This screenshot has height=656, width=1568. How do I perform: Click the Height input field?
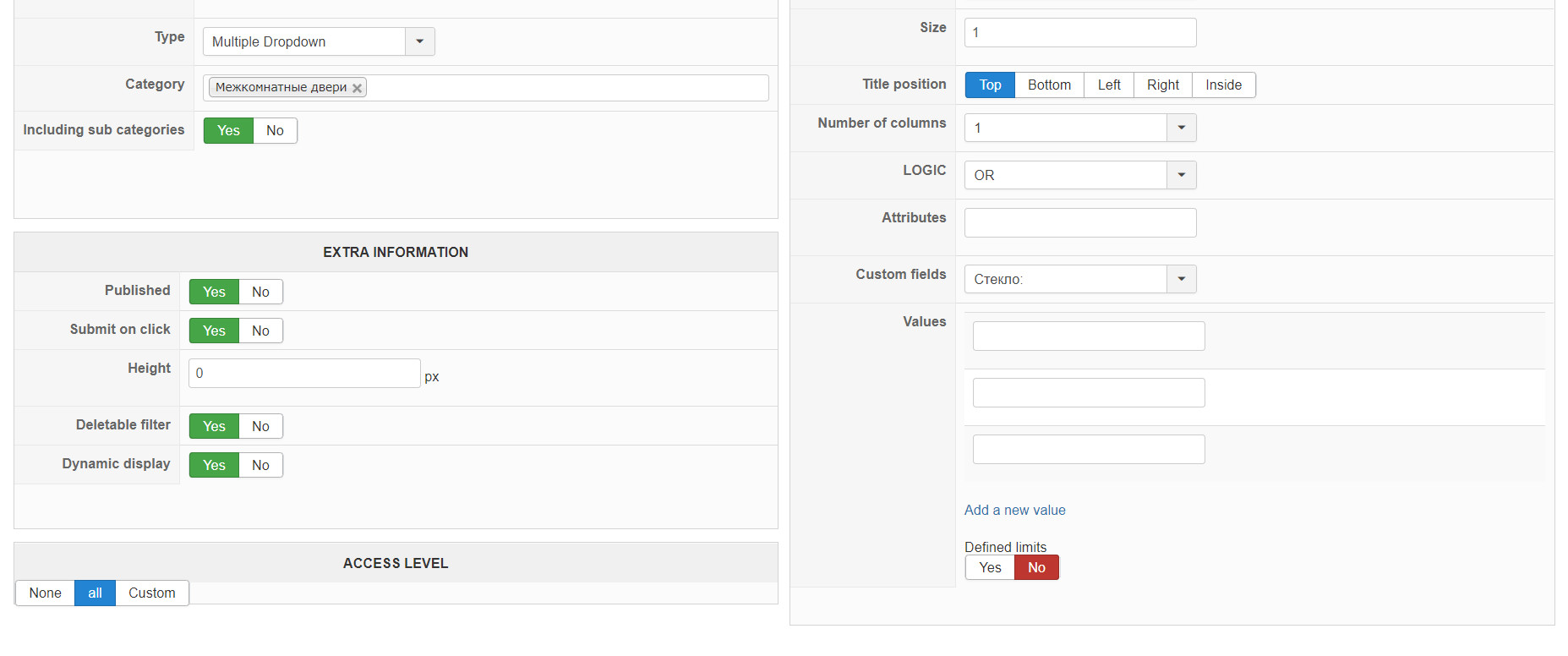304,373
